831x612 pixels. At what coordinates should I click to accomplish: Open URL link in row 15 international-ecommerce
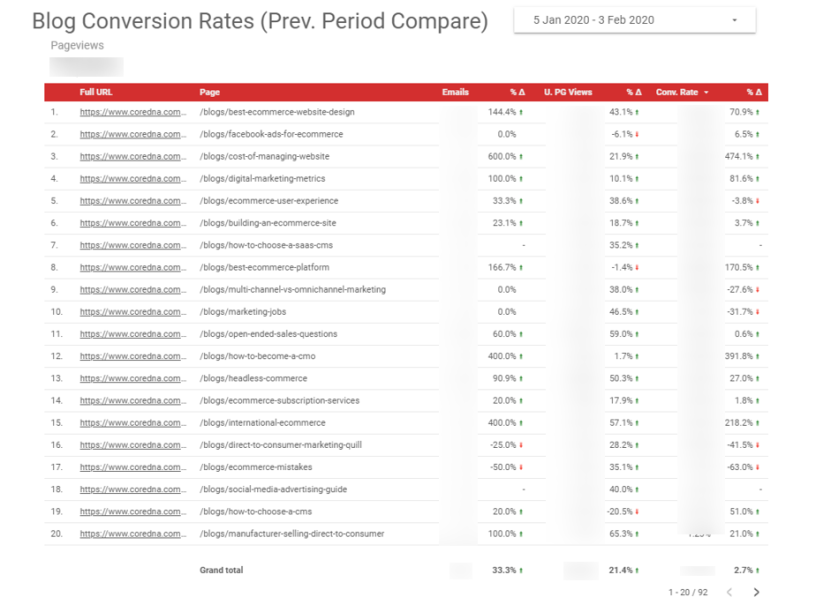pos(132,423)
